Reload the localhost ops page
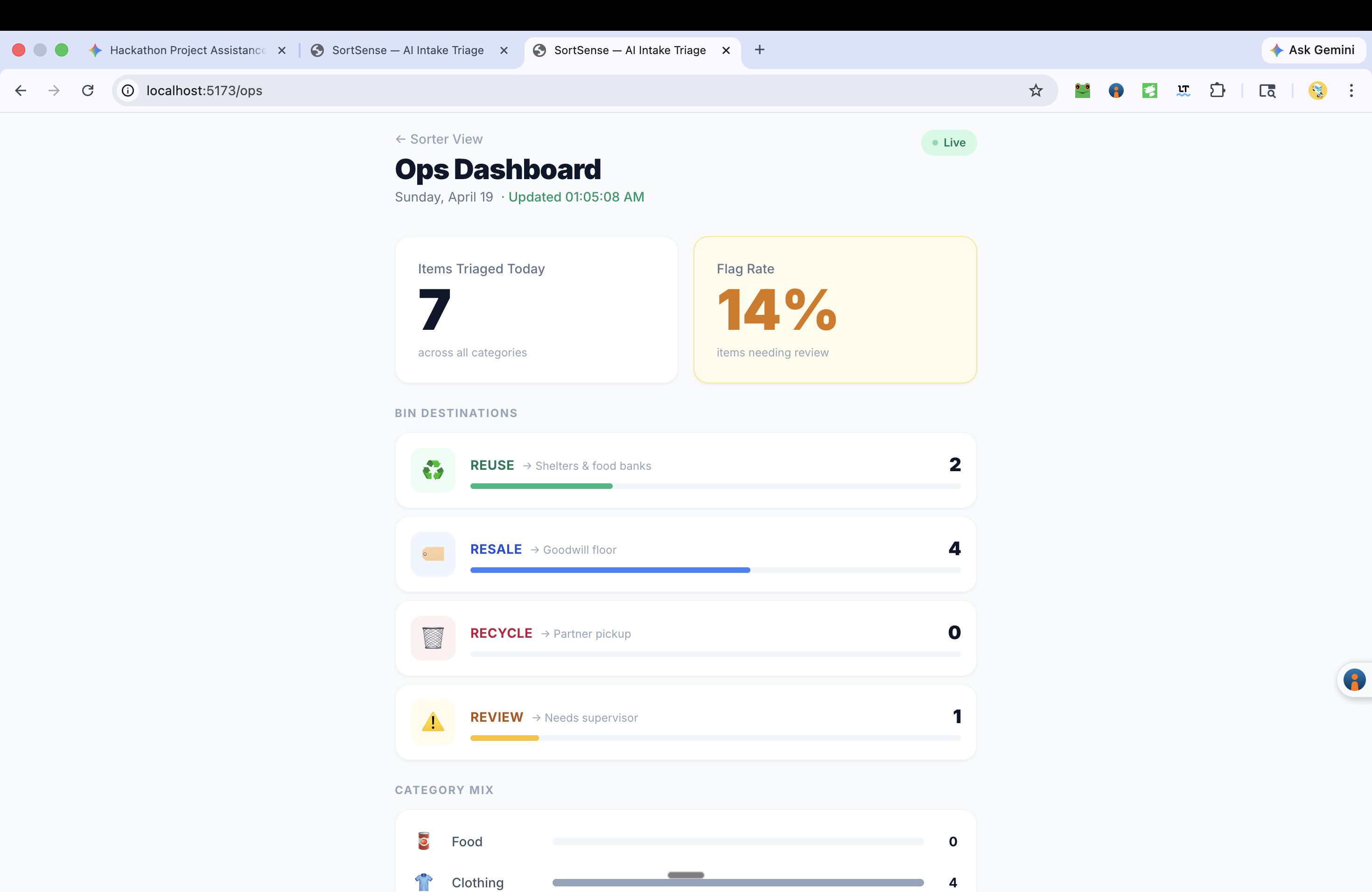The image size is (1372, 892). coord(88,91)
